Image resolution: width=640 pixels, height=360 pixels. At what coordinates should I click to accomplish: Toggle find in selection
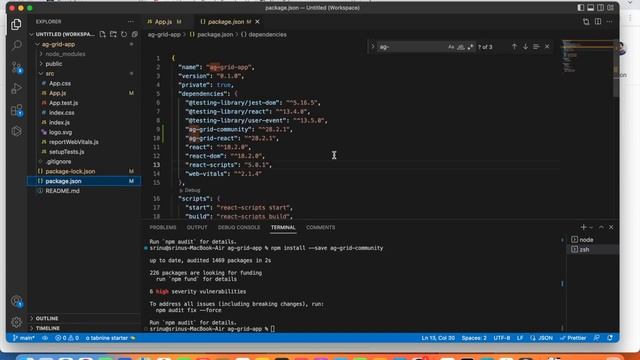click(x=536, y=47)
